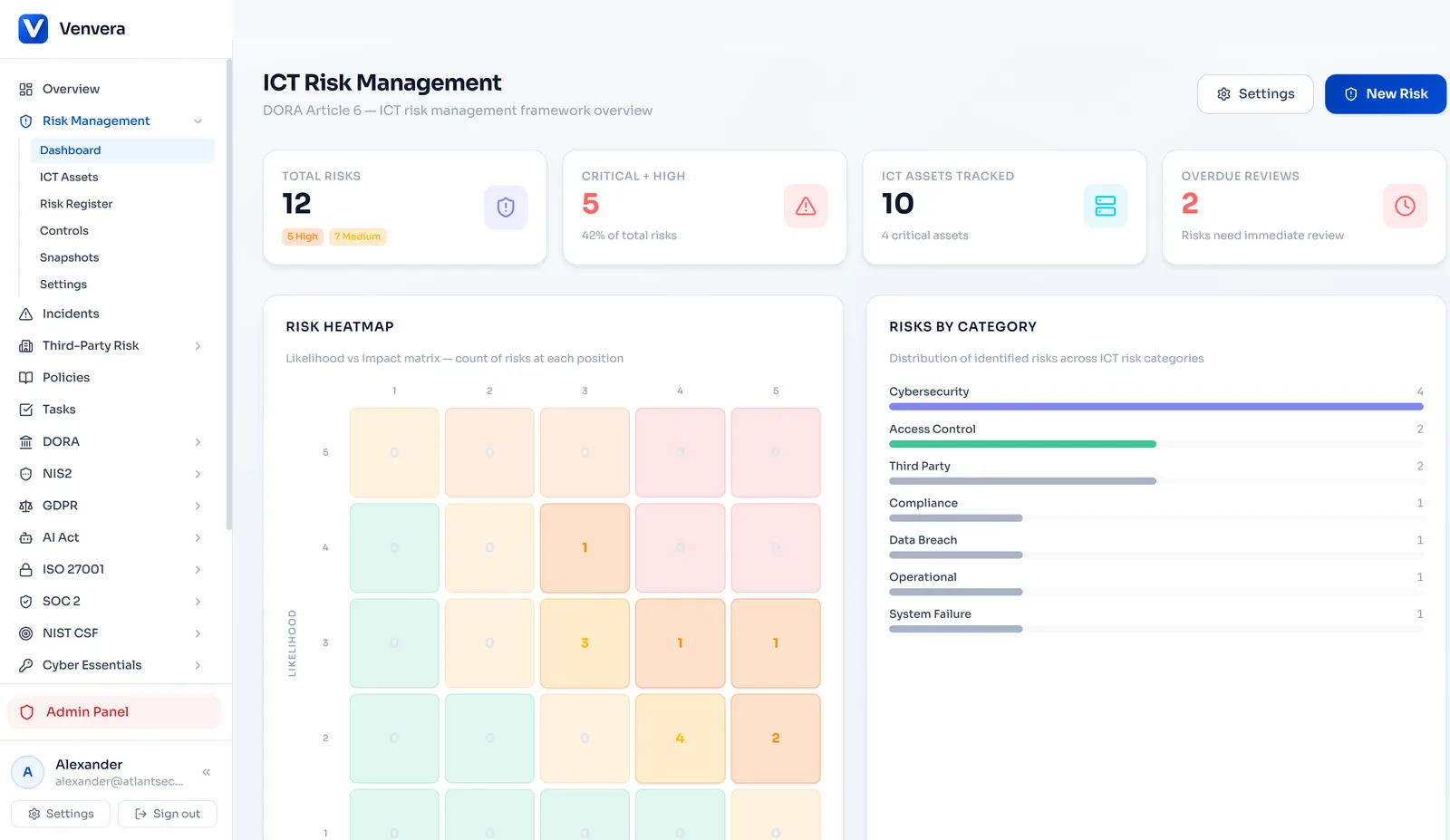Open the Snapshots submenu item
Viewport: 1450px width, 840px height.
click(x=122, y=257)
